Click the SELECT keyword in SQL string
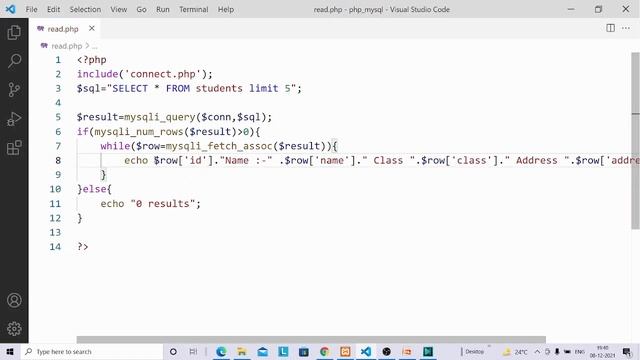Screen dimensions: 640x360 [x=130, y=89]
